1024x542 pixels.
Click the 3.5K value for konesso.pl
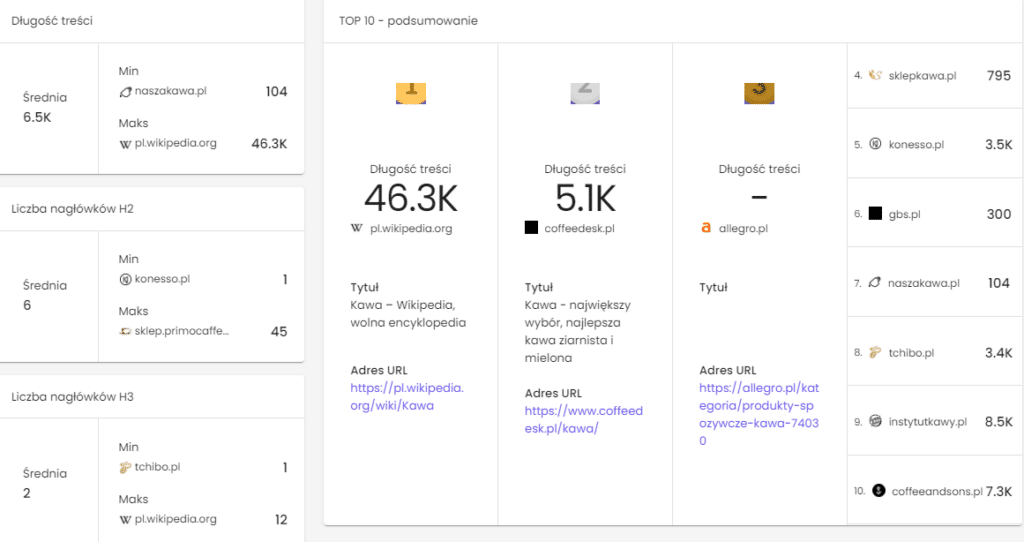point(999,144)
